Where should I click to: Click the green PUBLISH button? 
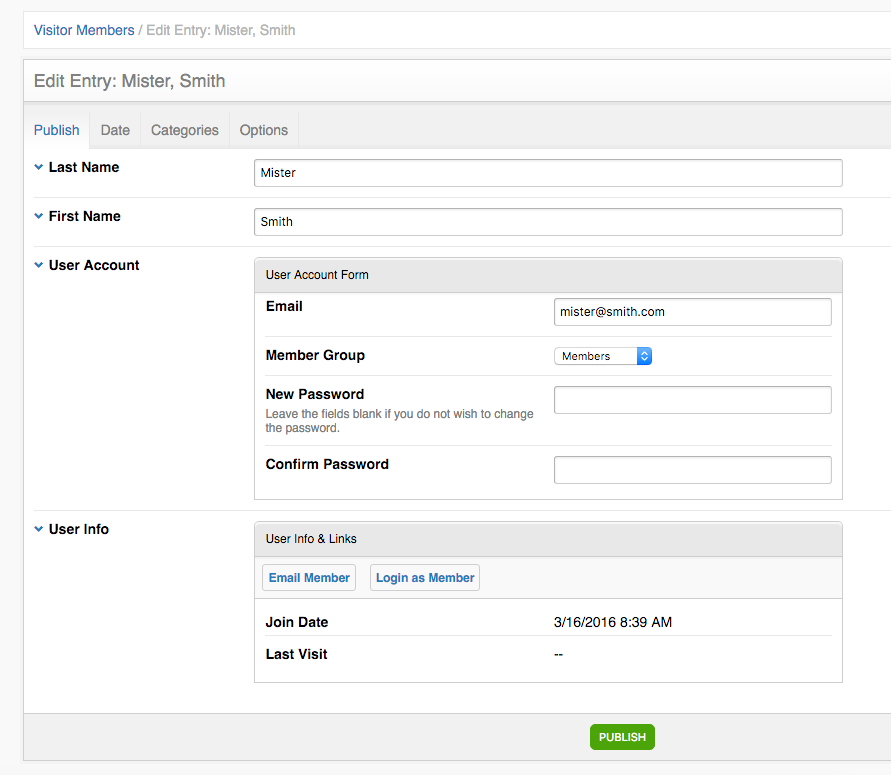click(622, 737)
